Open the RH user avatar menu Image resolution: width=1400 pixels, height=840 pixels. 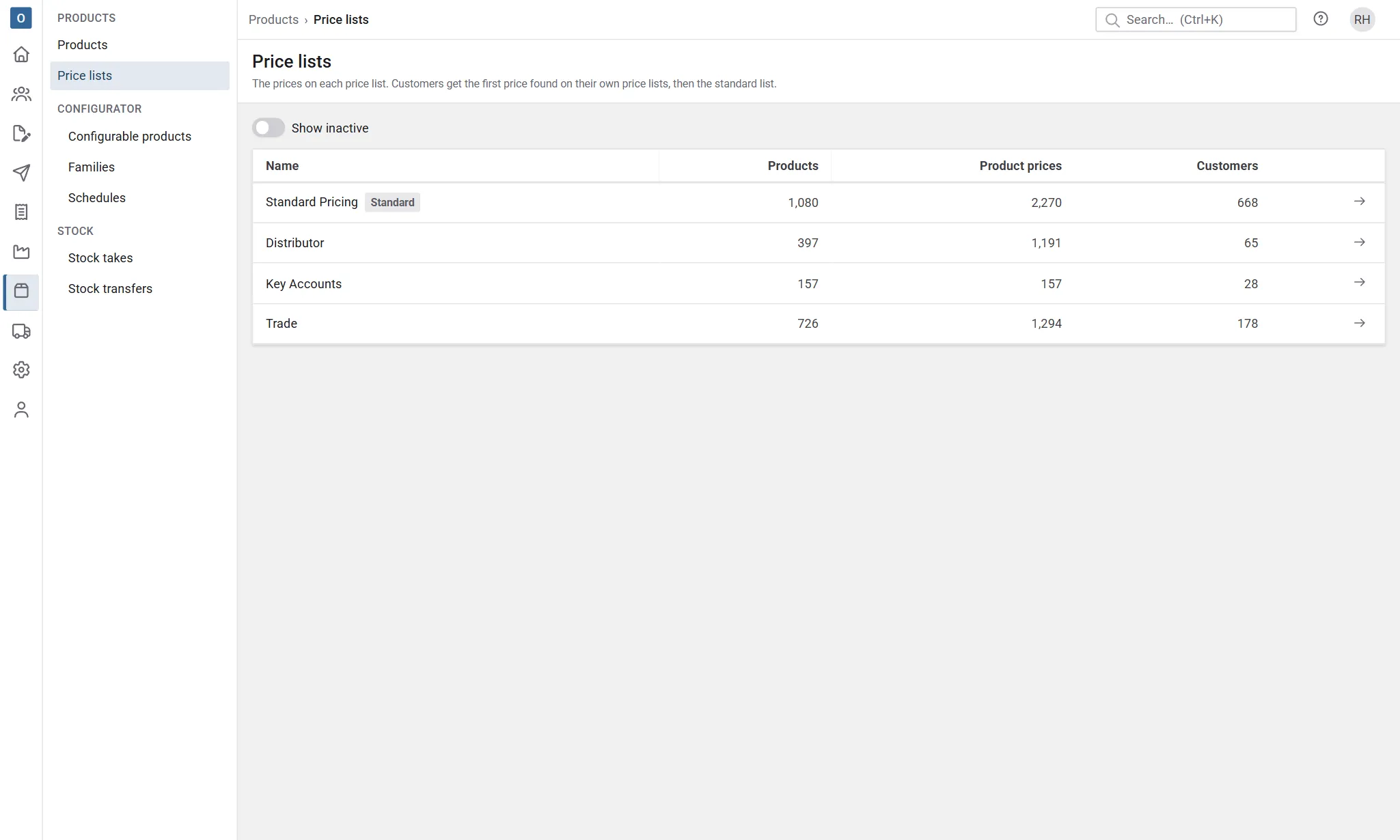tap(1362, 19)
